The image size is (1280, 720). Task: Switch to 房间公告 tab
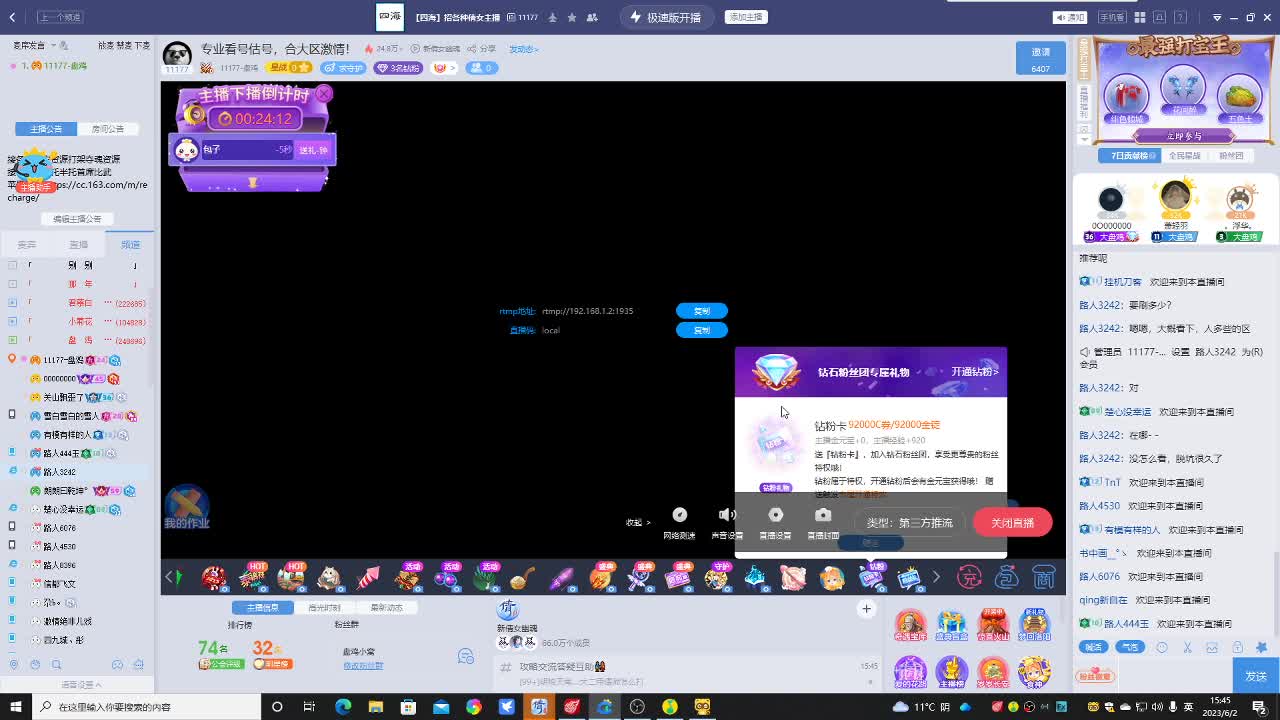tap(108, 129)
